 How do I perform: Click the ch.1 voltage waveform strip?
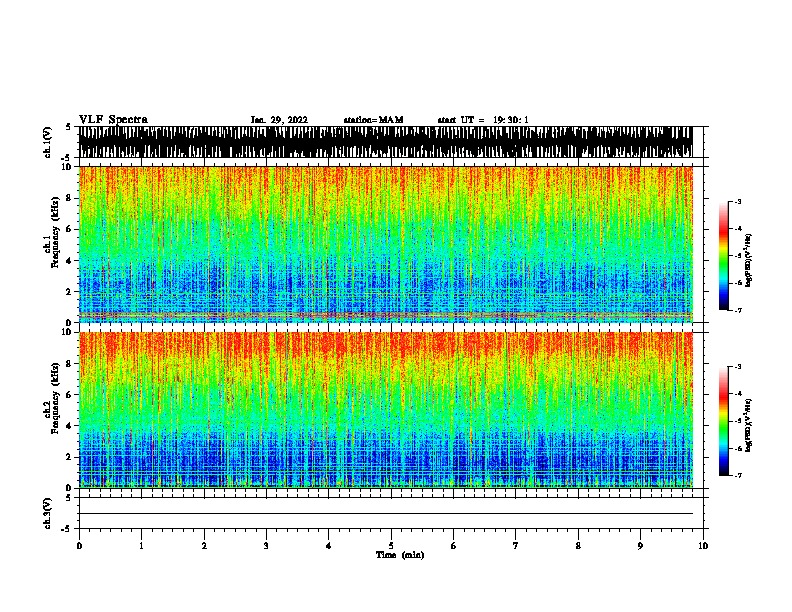point(386,142)
